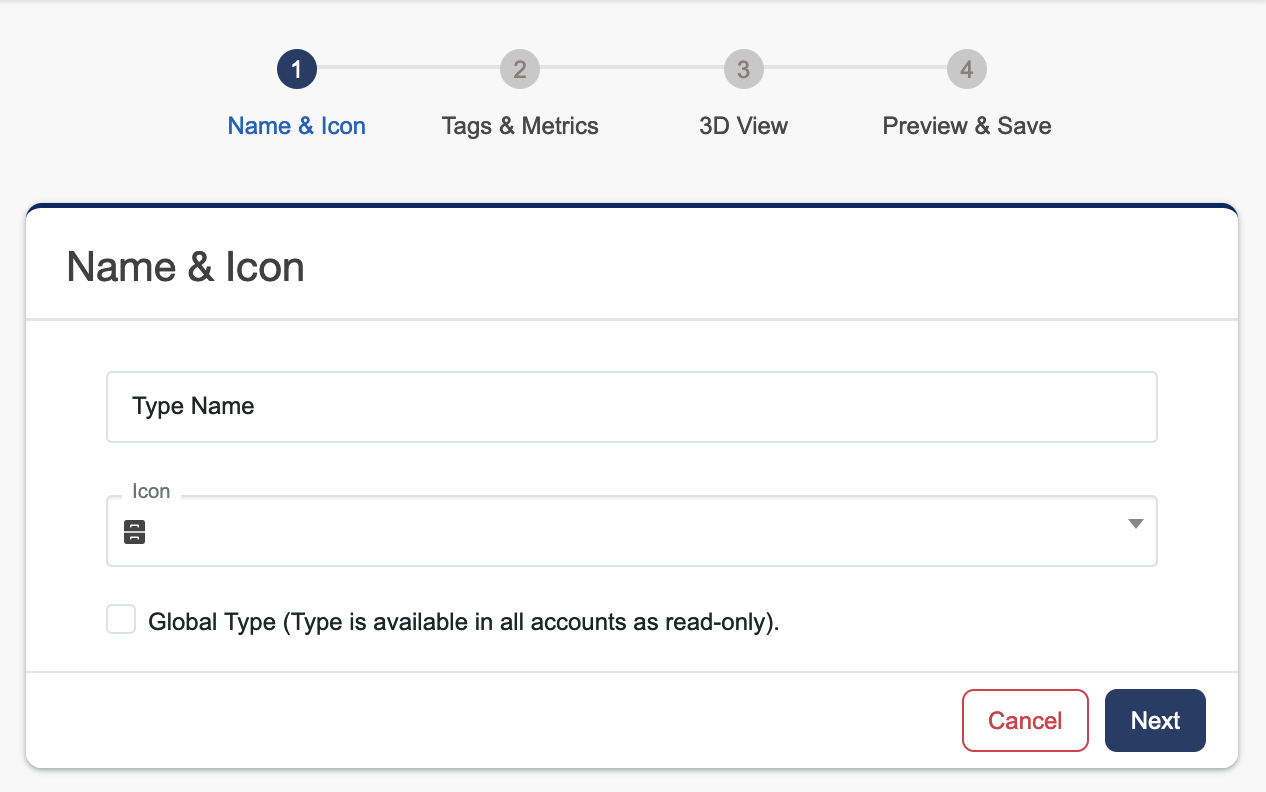Click the step 1 circle in stepper
The height and width of the screenshot is (792, 1266).
pos(297,70)
